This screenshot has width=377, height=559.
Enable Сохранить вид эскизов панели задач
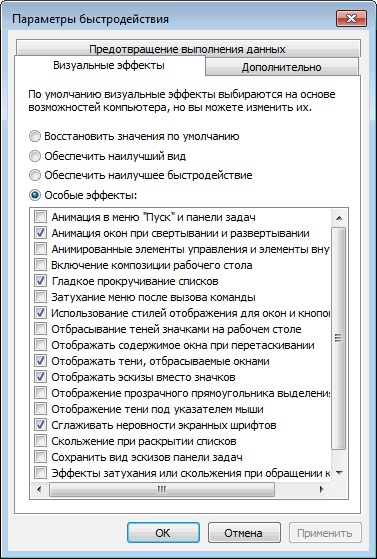40,457
